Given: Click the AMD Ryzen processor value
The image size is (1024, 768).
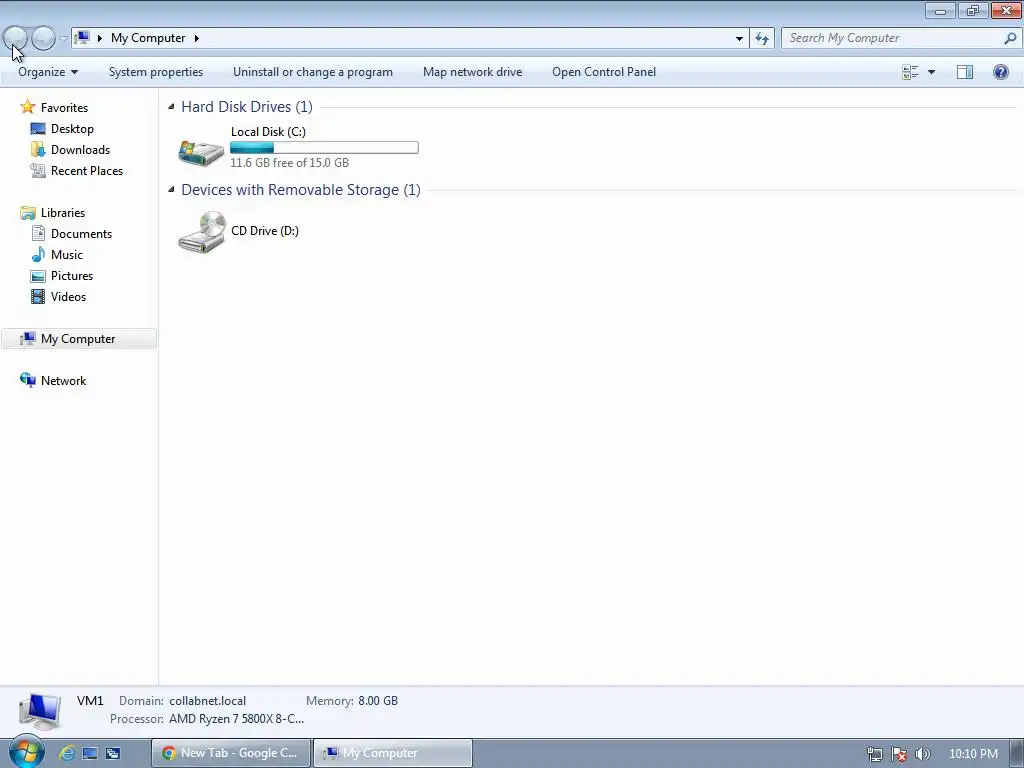Looking at the screenshot, I should pos(236,718).
